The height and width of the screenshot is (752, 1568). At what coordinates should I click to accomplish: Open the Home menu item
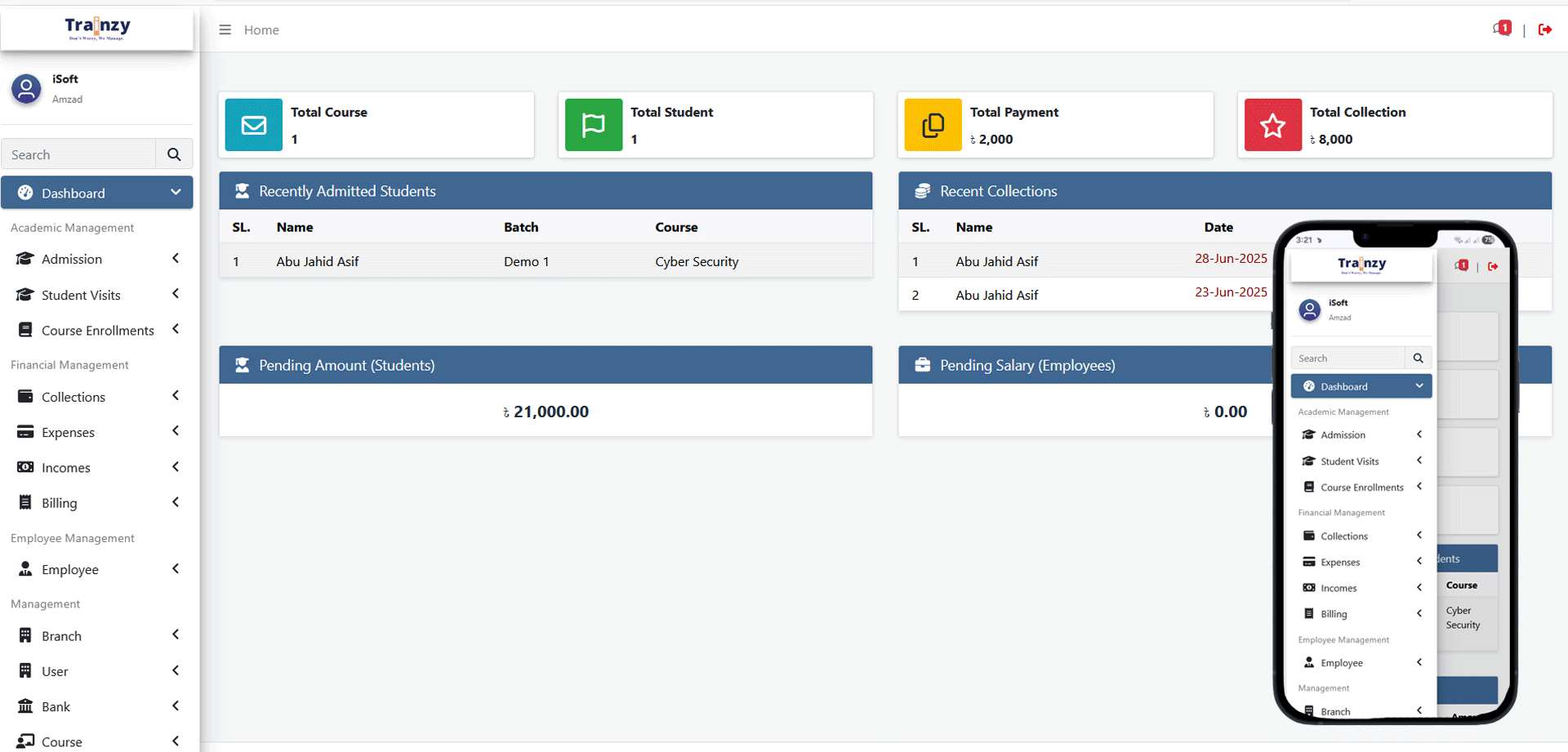click(261, 29)
